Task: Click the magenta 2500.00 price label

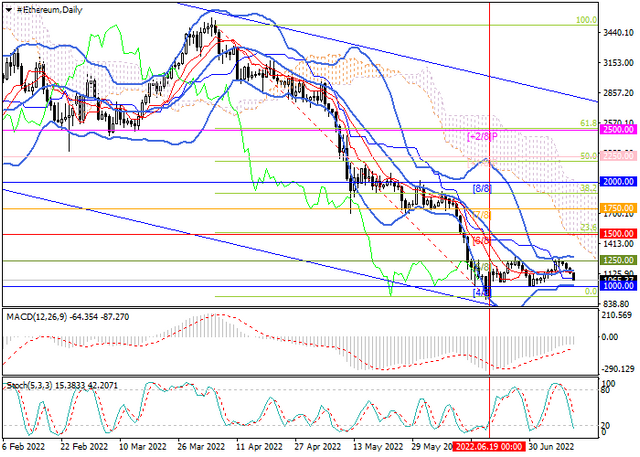Action: (x=619, y=130)
